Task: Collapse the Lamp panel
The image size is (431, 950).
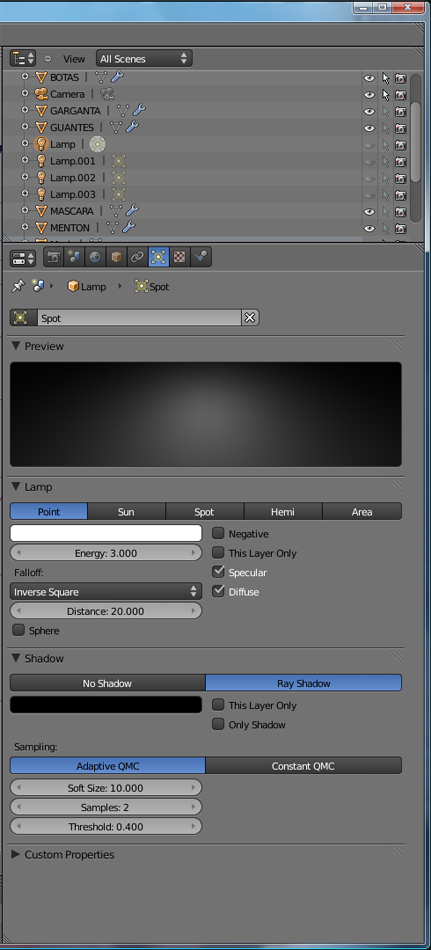Action: (x=16, y=487)
